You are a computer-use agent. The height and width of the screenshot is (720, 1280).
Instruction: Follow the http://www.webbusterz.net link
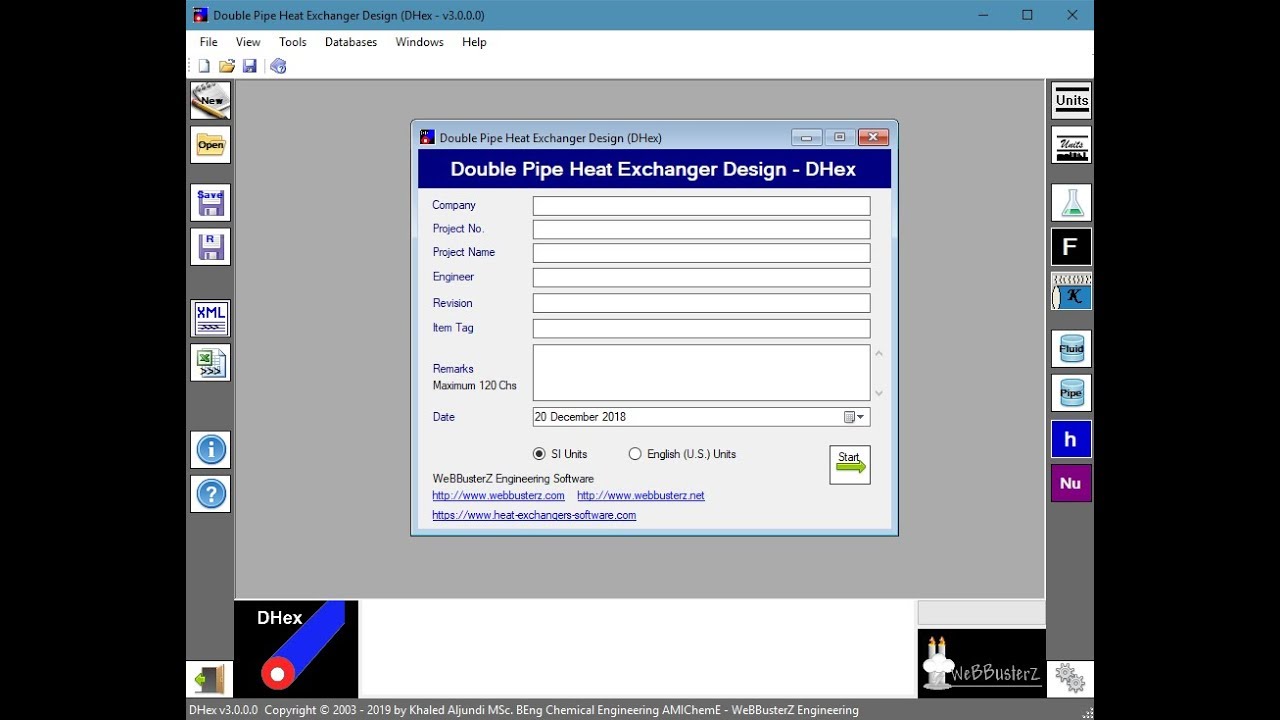pyautogui.click(x=641, y=496)
